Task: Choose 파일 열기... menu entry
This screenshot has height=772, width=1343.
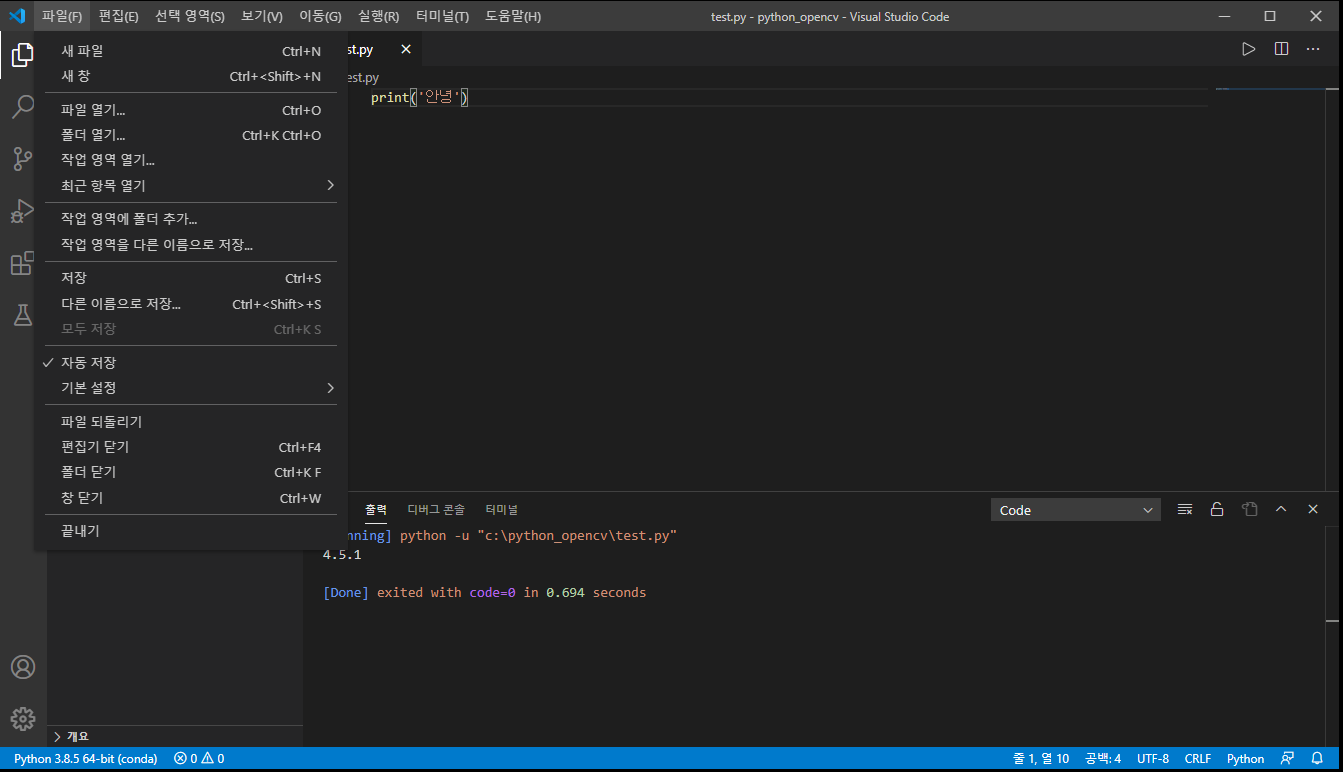Action: [x=190, y=110]
